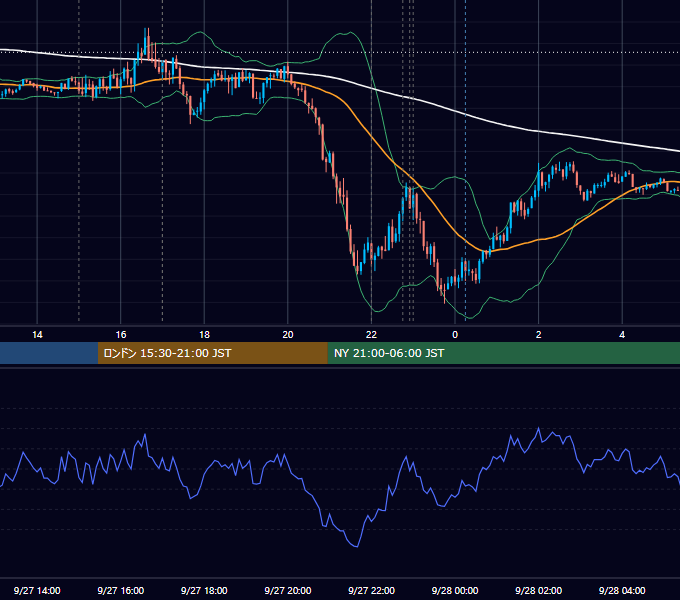Viewport: 680px width, 600px height.
Task: Click the hour 22 axis label
Action: tap(371, 335)
